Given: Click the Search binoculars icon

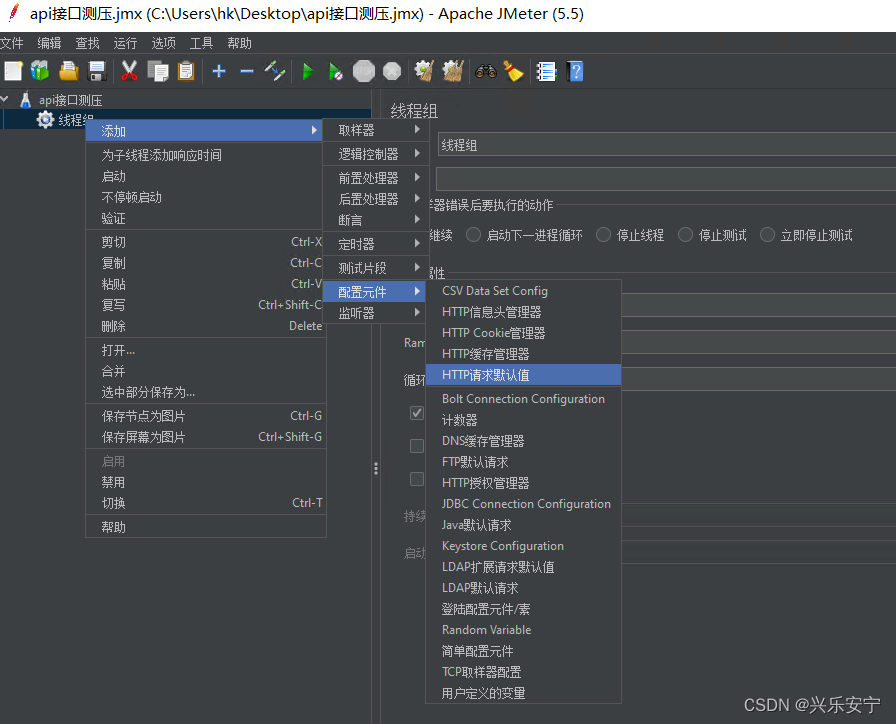Looking at the screenshot, I should [486, 71].
